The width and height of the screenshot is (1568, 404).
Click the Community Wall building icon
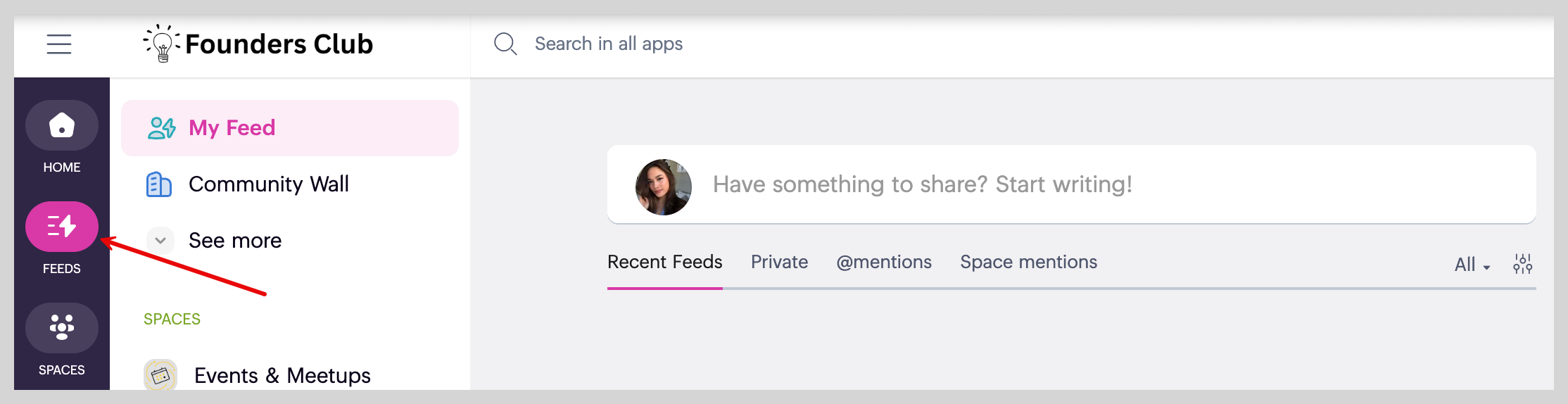[x=159, y=184]
